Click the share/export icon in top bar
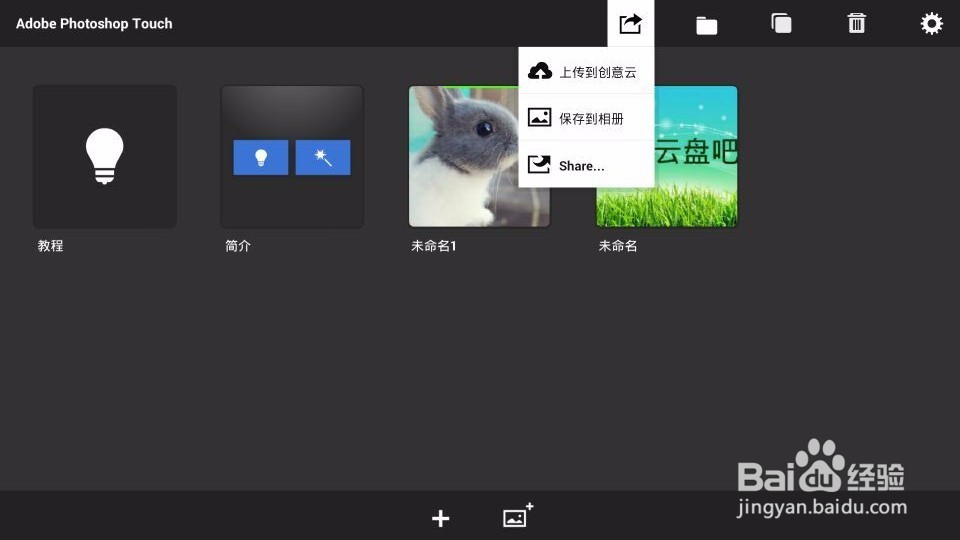 click(631, 23)
